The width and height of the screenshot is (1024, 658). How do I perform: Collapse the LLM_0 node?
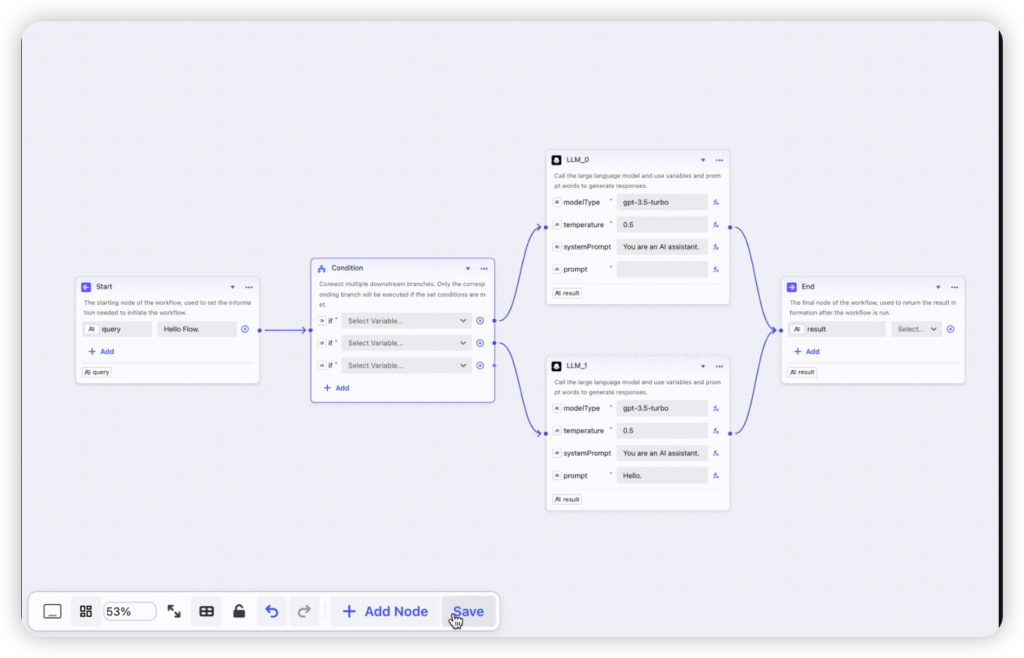[x=703, y=160]
